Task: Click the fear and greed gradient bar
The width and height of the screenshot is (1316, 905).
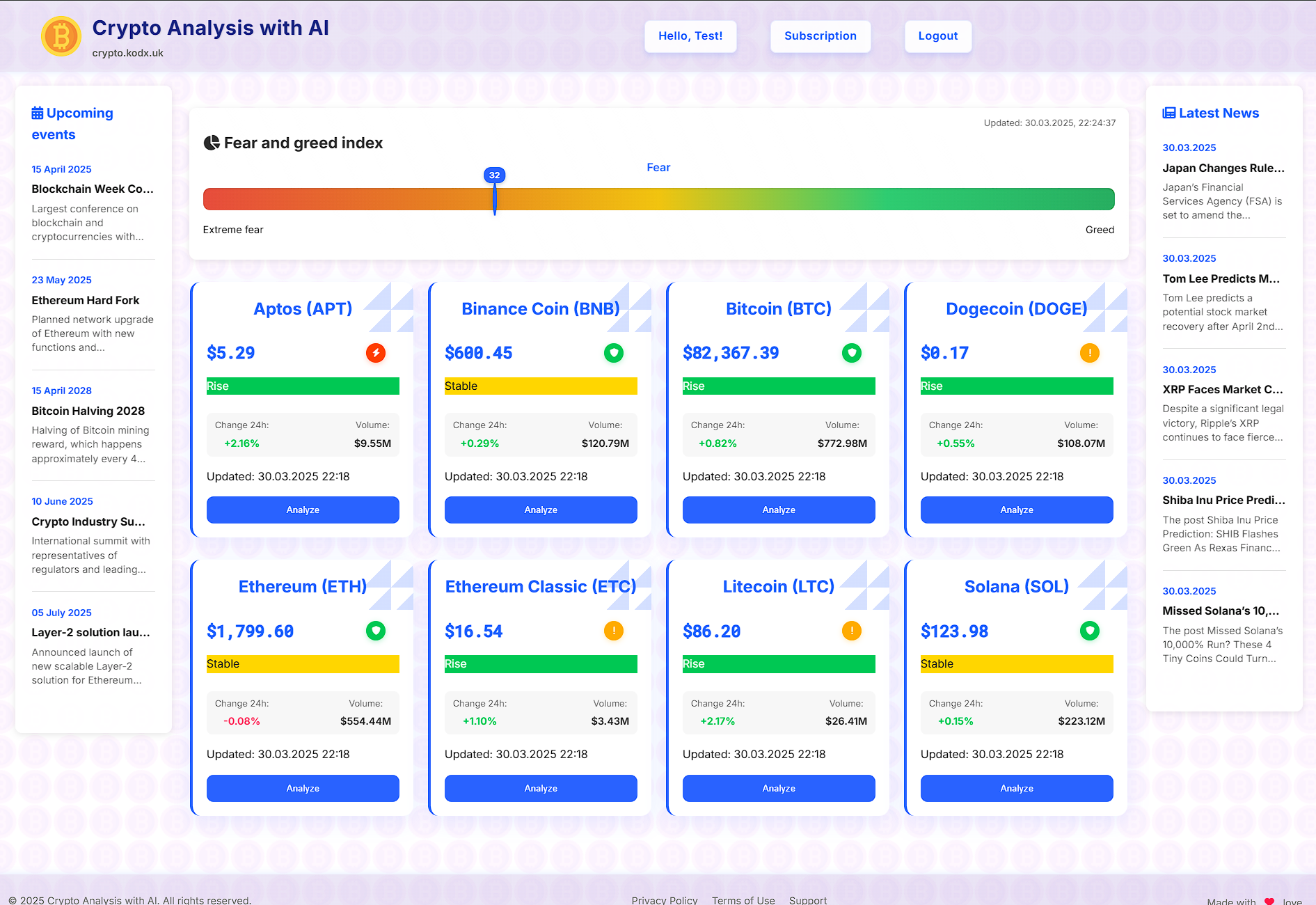Action: pyautogui.click(x=658, y=199)
